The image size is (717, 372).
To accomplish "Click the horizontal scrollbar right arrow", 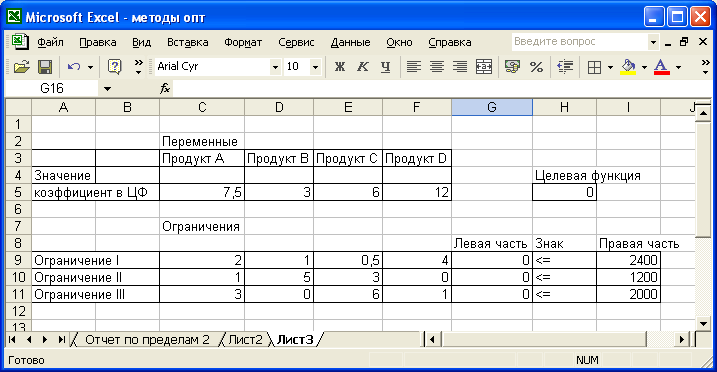I will [681, 340].
